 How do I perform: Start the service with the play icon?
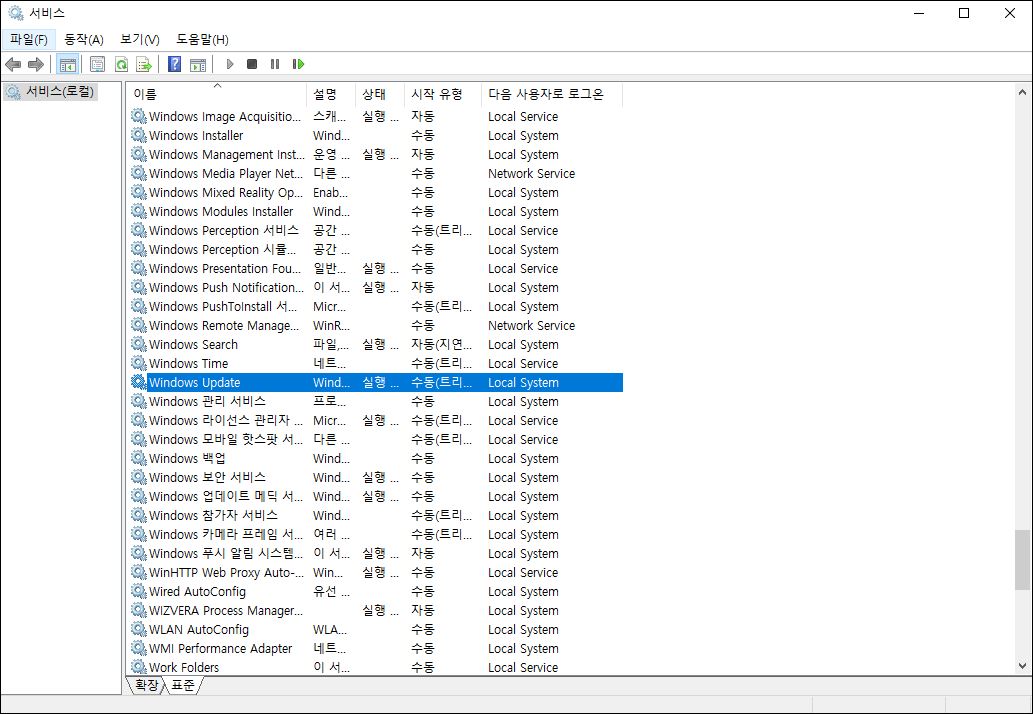click(230, 64)
